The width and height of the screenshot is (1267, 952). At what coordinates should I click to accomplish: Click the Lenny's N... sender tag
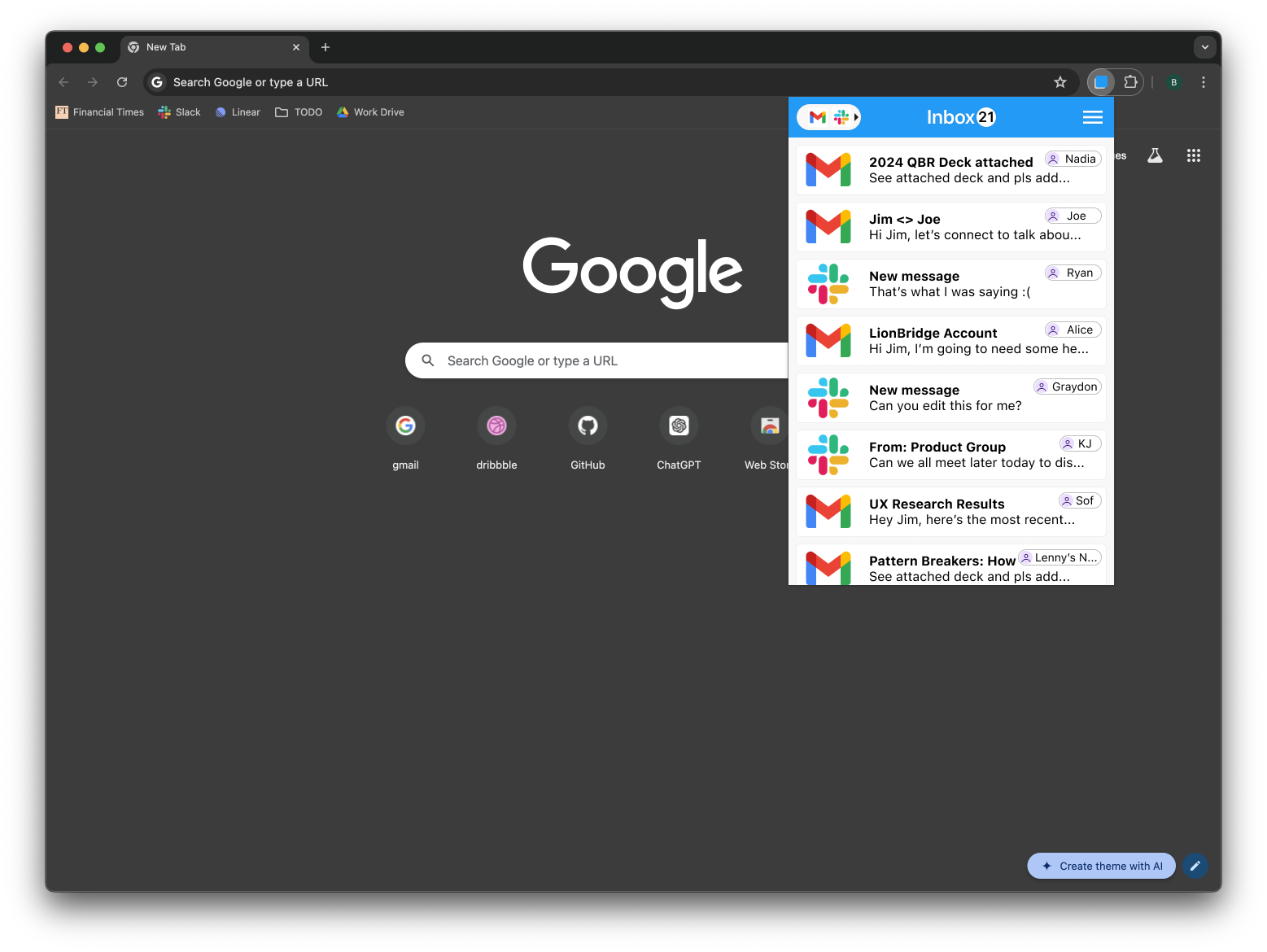1059,557
